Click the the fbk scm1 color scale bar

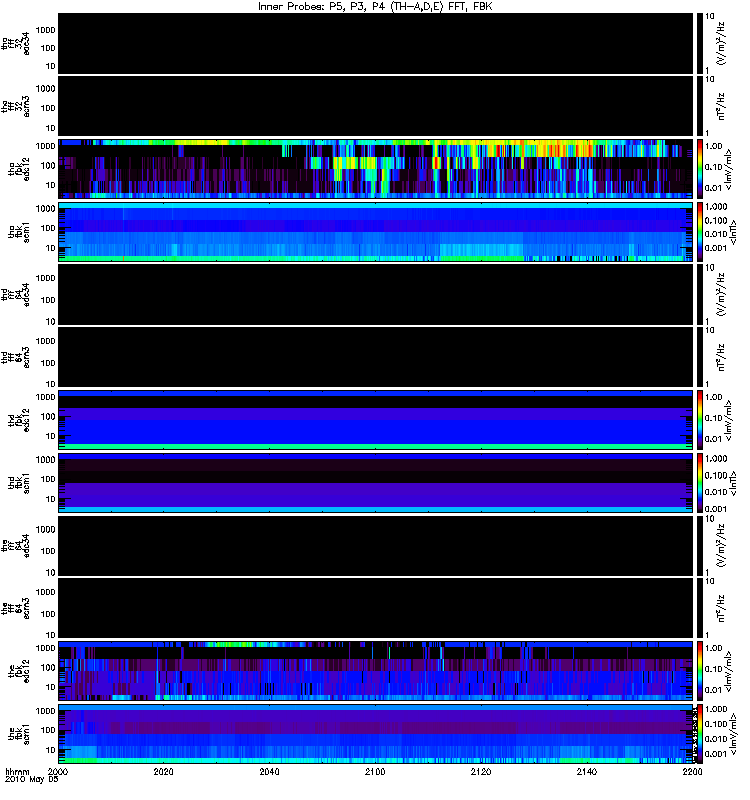pos(700,734)
